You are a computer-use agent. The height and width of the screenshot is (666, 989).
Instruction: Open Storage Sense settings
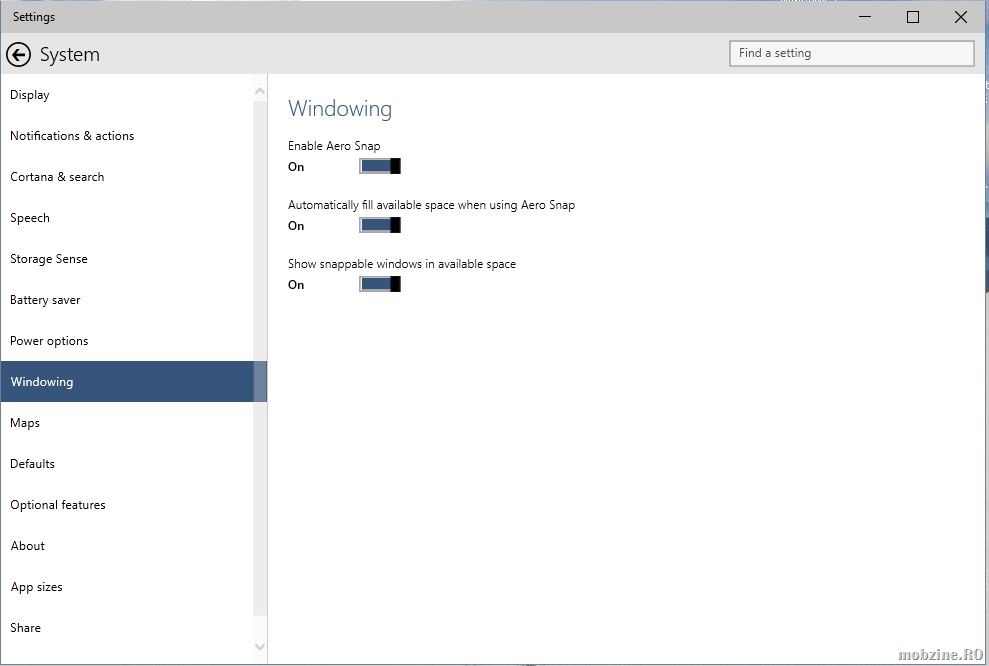pyautogui.click(x=127, y=259)
